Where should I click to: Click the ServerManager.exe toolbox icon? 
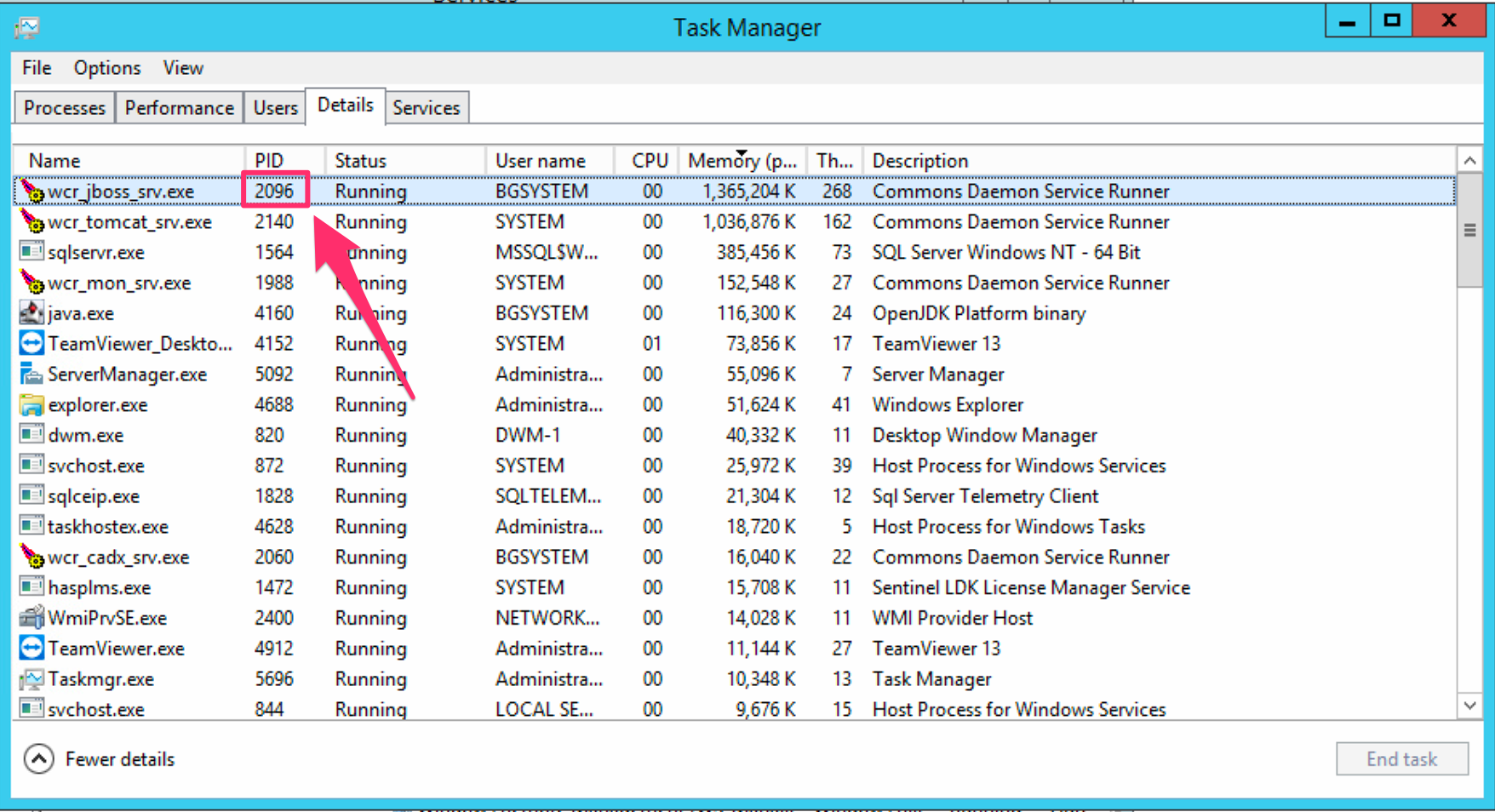point(31,374)
